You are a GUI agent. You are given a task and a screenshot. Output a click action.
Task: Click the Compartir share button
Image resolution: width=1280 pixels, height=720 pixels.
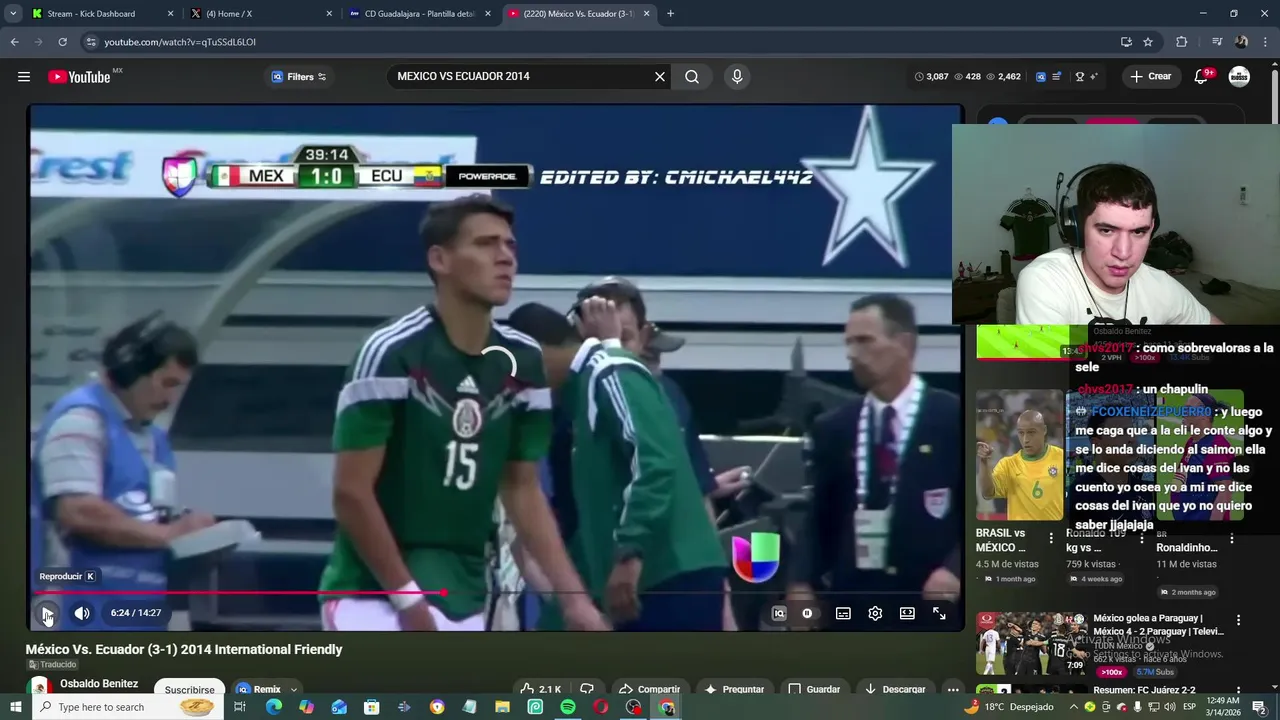pos(649,689)
